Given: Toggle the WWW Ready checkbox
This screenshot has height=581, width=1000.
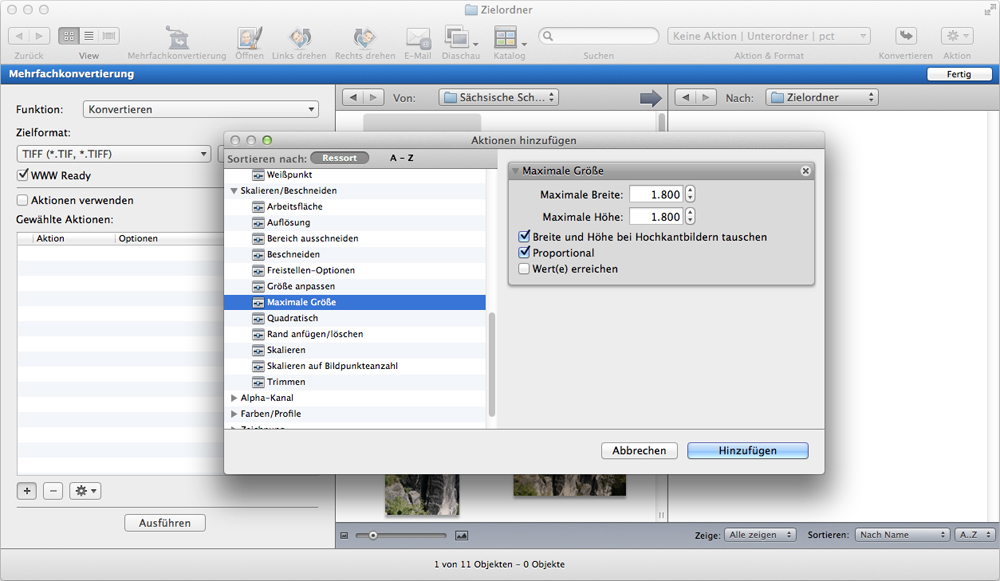Looking at the screenshot, I should (x=23, y=175).
